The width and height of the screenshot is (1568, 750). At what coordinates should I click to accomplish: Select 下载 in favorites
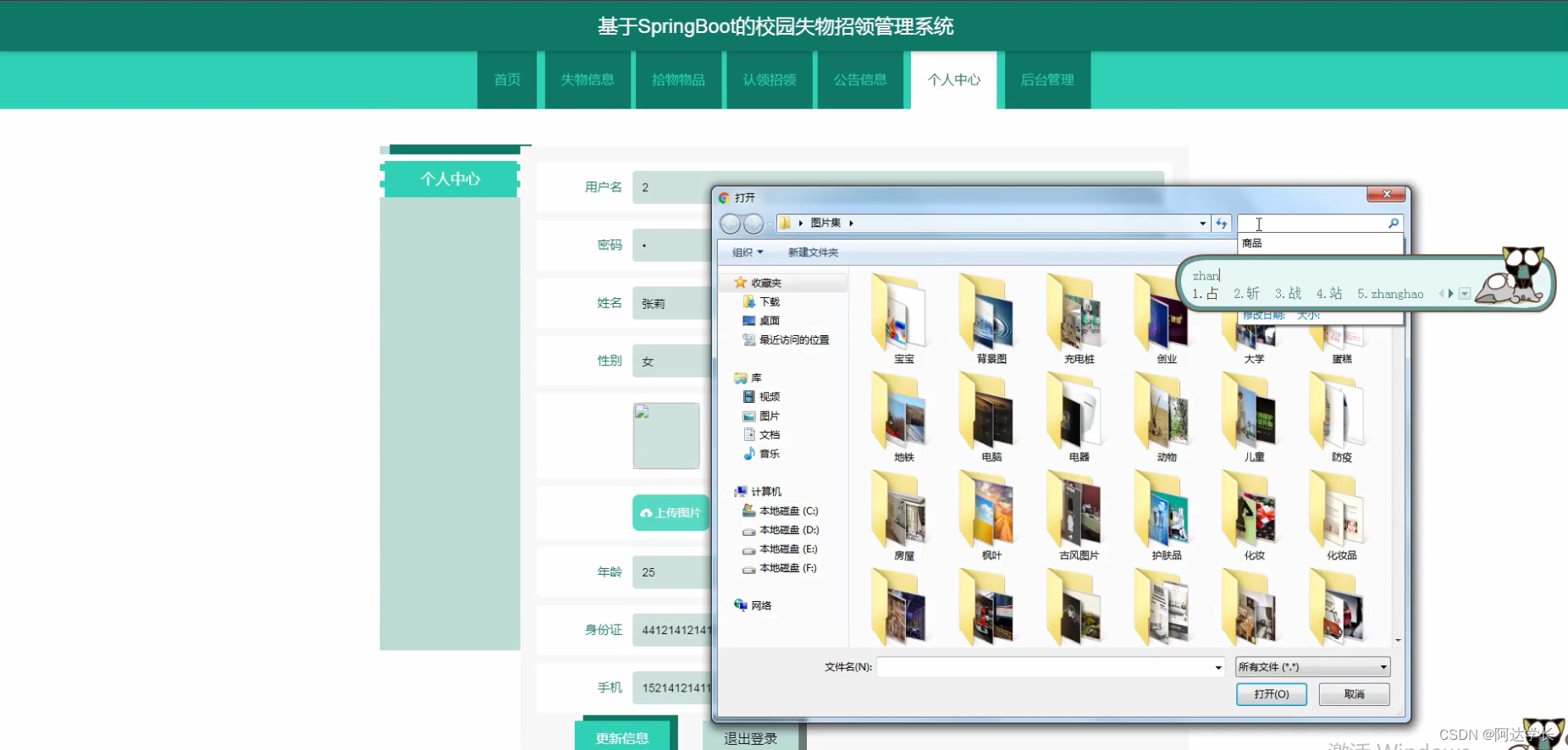point(761,301)
